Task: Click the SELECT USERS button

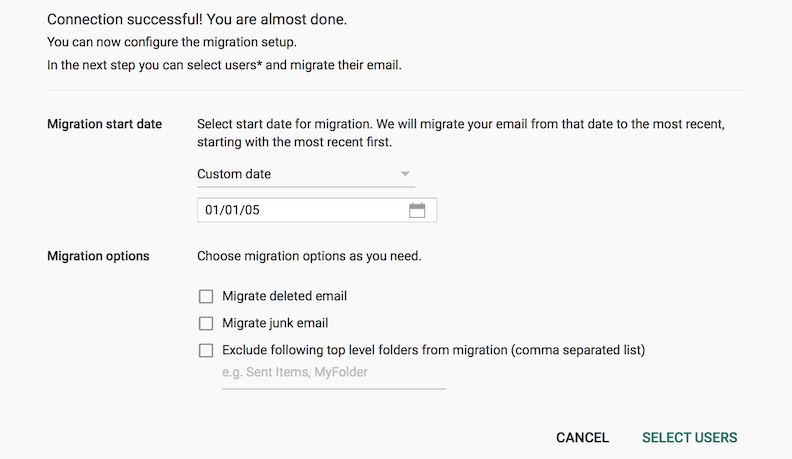Action: 689,437
